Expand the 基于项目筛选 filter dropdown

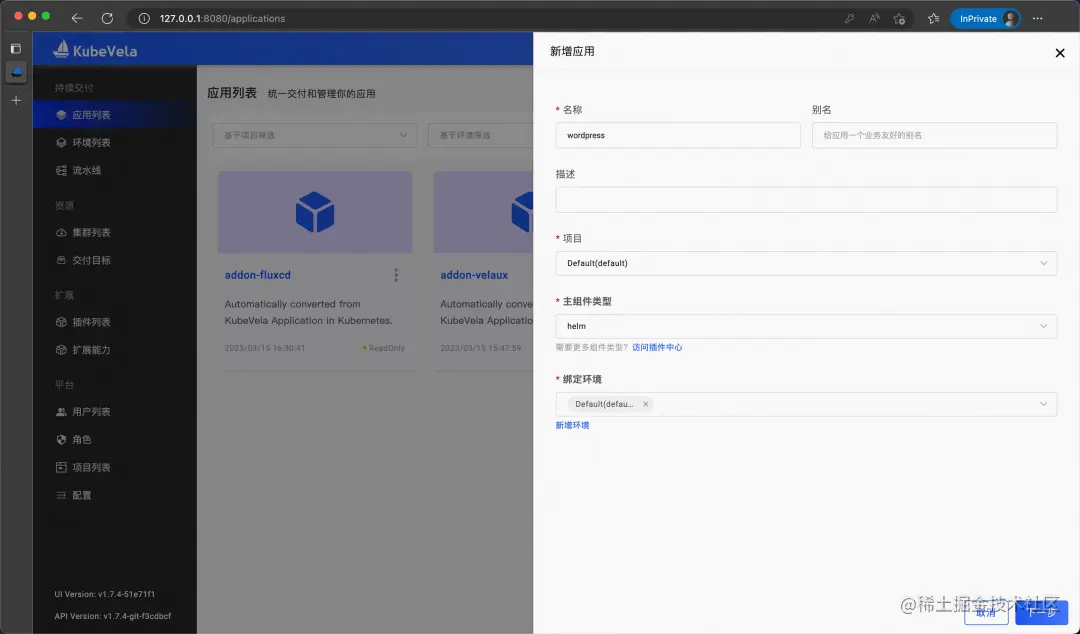point(315,135)
